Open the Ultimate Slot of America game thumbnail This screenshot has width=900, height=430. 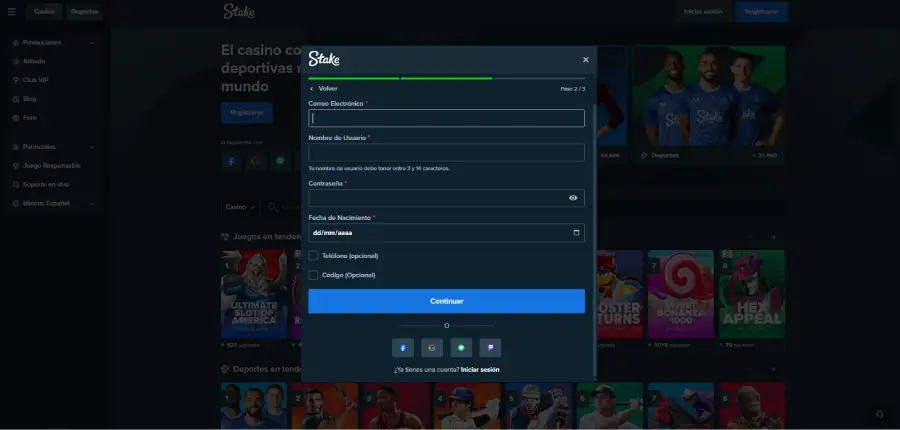click(254, 294)
